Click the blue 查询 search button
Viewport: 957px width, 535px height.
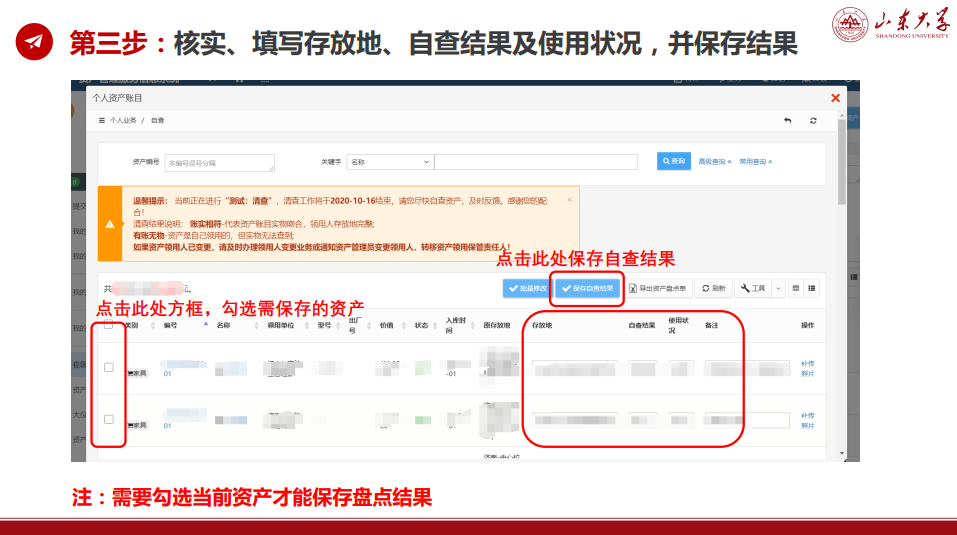[x=674, y=161]
